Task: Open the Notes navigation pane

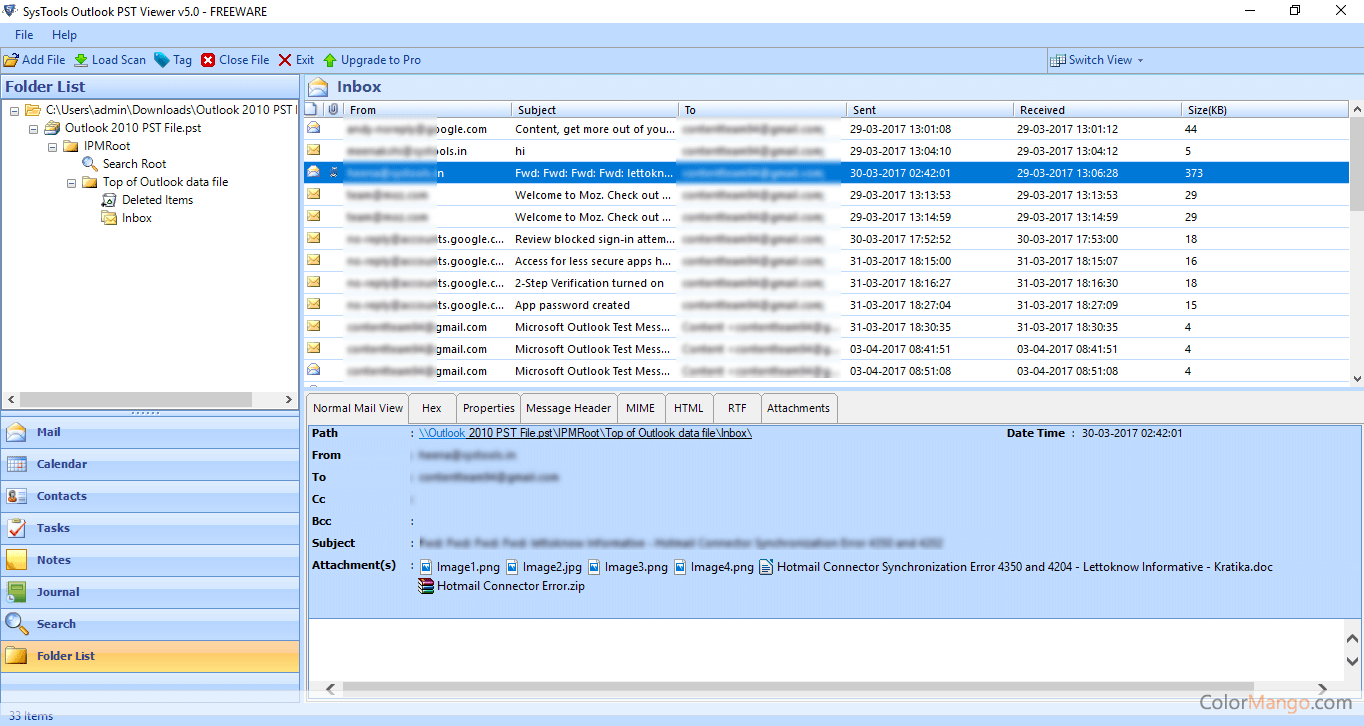Action: [150, 560]
